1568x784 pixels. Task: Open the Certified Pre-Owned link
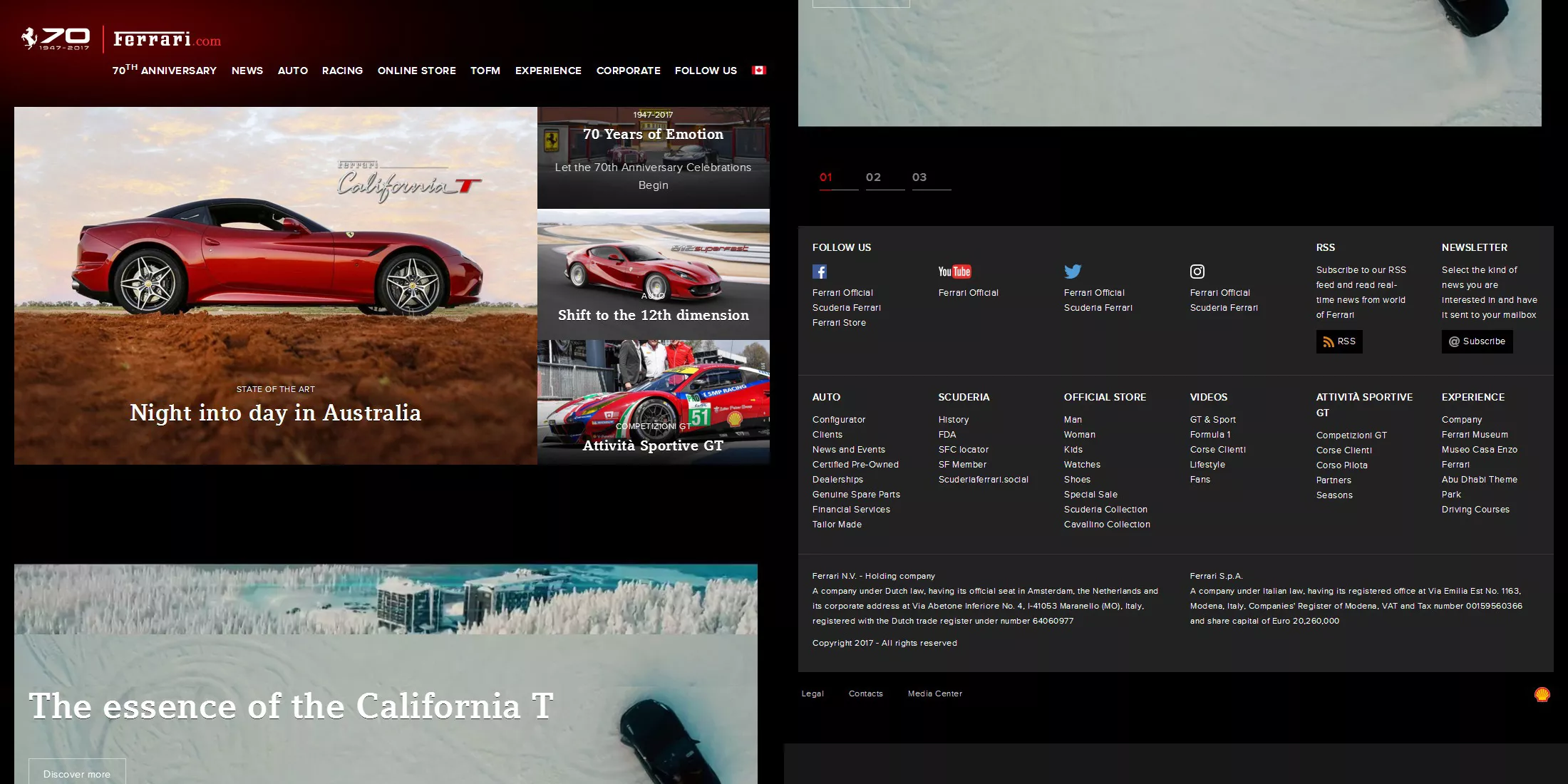click(855, 465)
